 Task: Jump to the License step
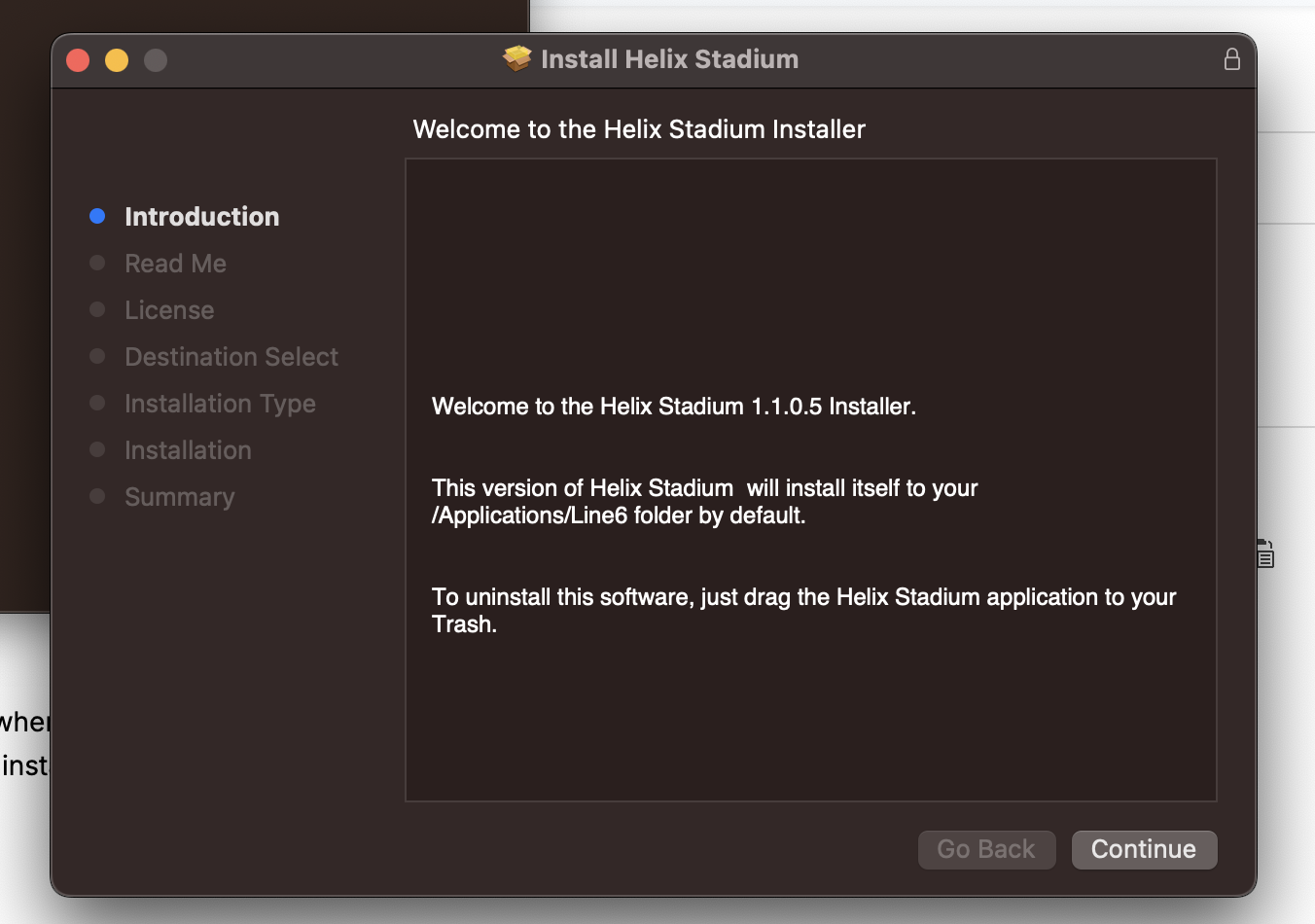tap(169, 310)
